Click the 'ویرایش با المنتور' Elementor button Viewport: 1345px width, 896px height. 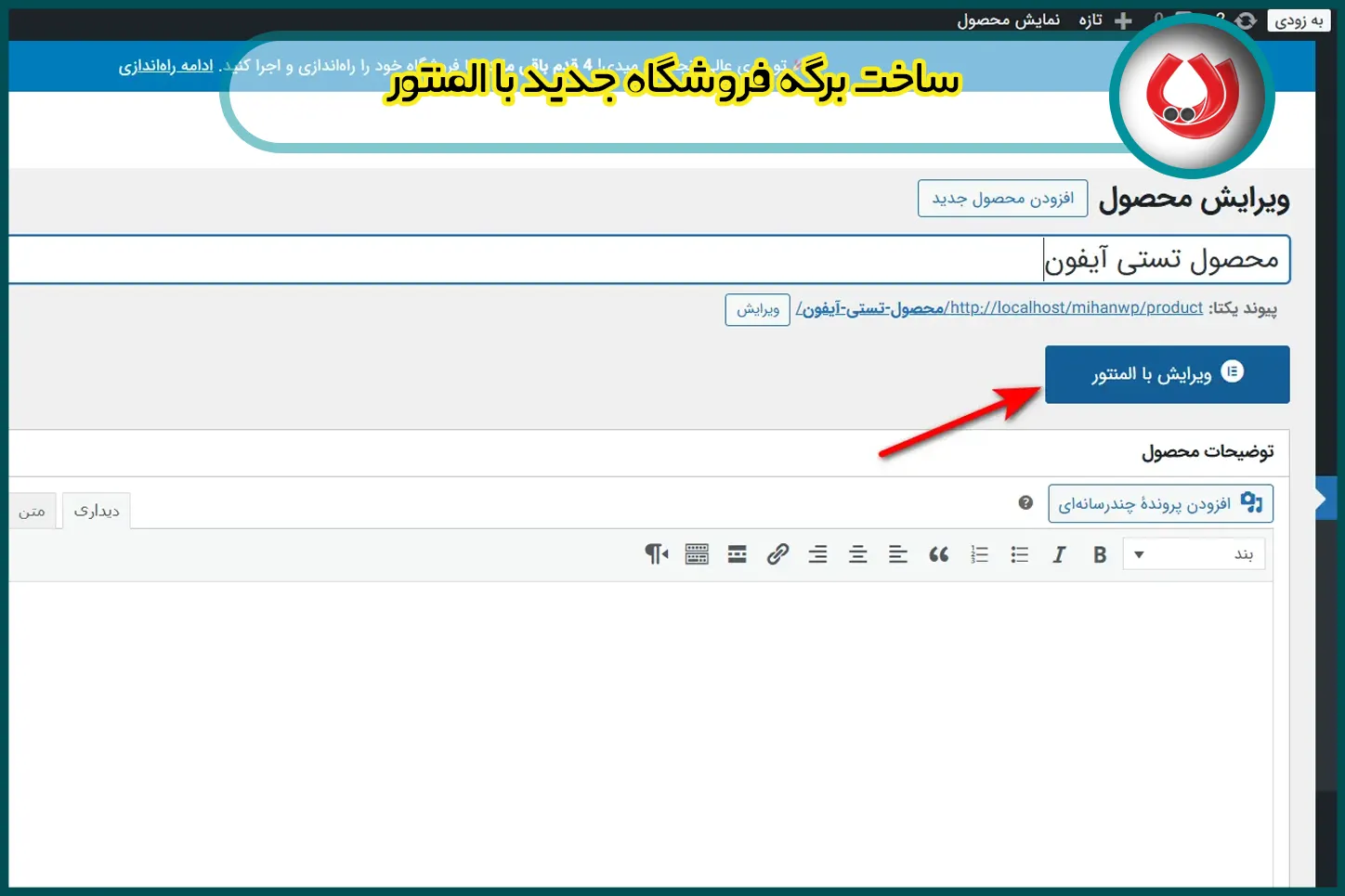click(1167, 374)
